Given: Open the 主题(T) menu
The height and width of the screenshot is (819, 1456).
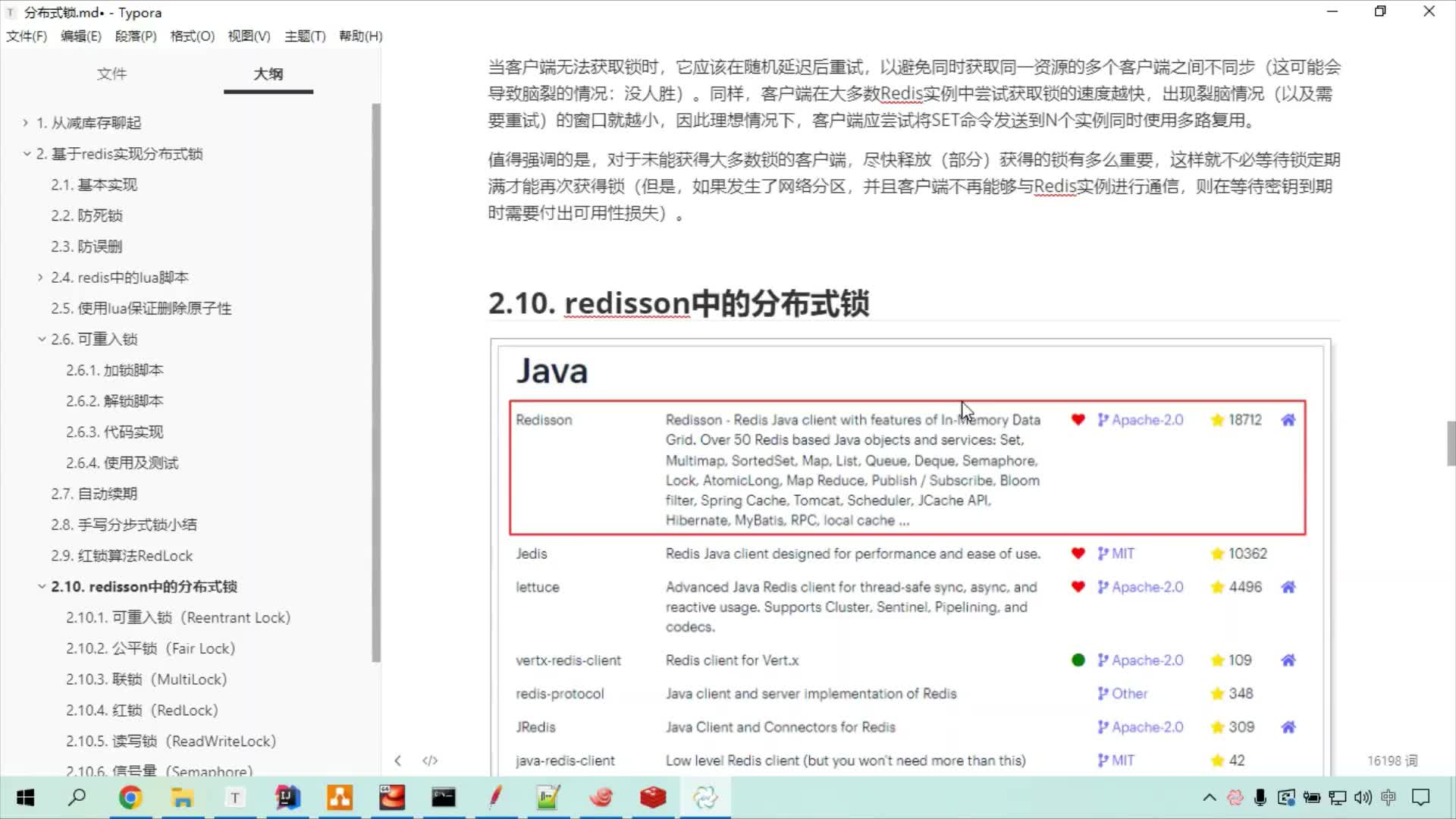Looking at the screenshot, I should tap(305, 36).
